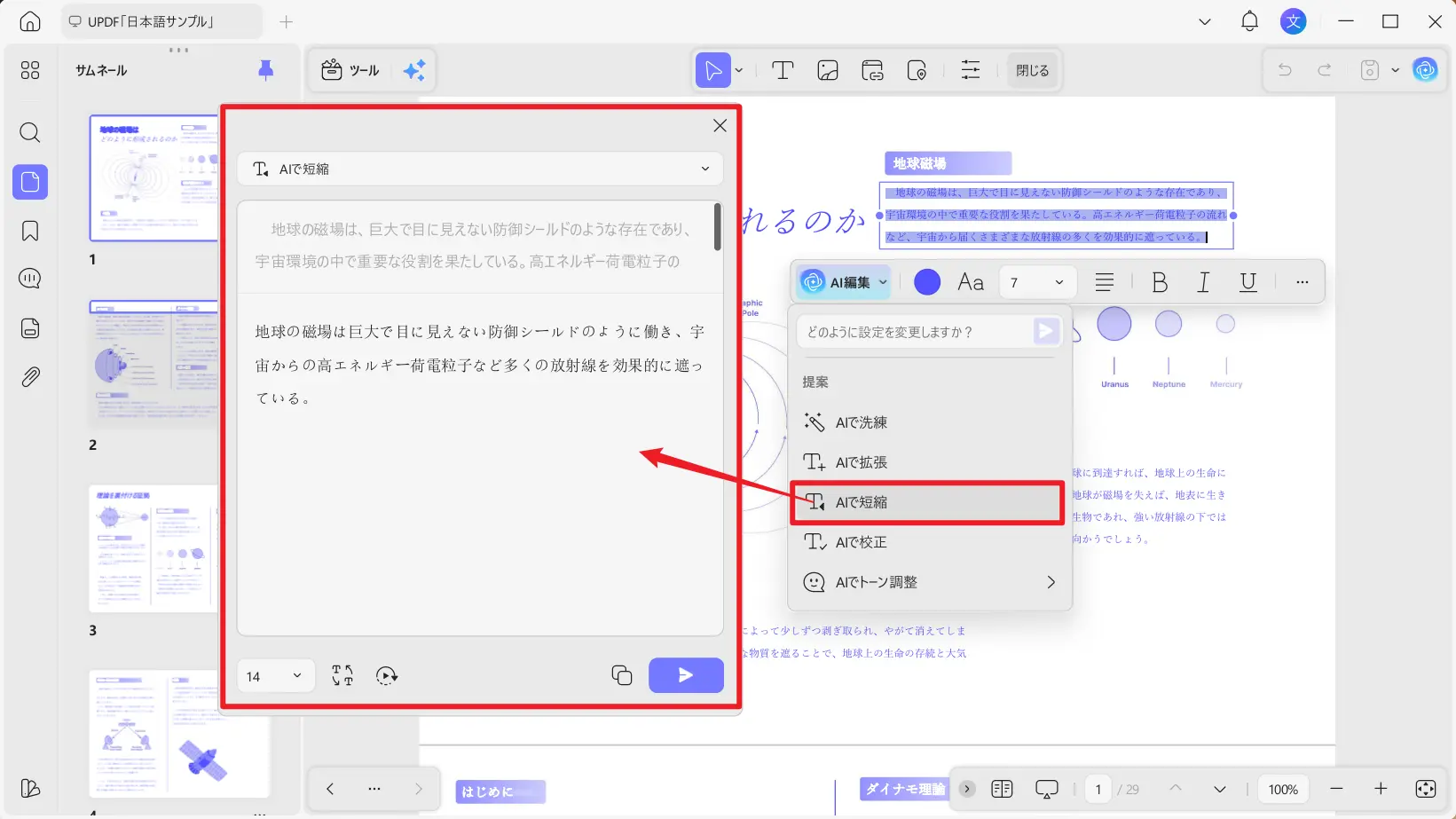Open the Comments panel in the sidebar
Image resolution: width=1456 pixels, height=819 pixels.
click(x=29, y=278)
